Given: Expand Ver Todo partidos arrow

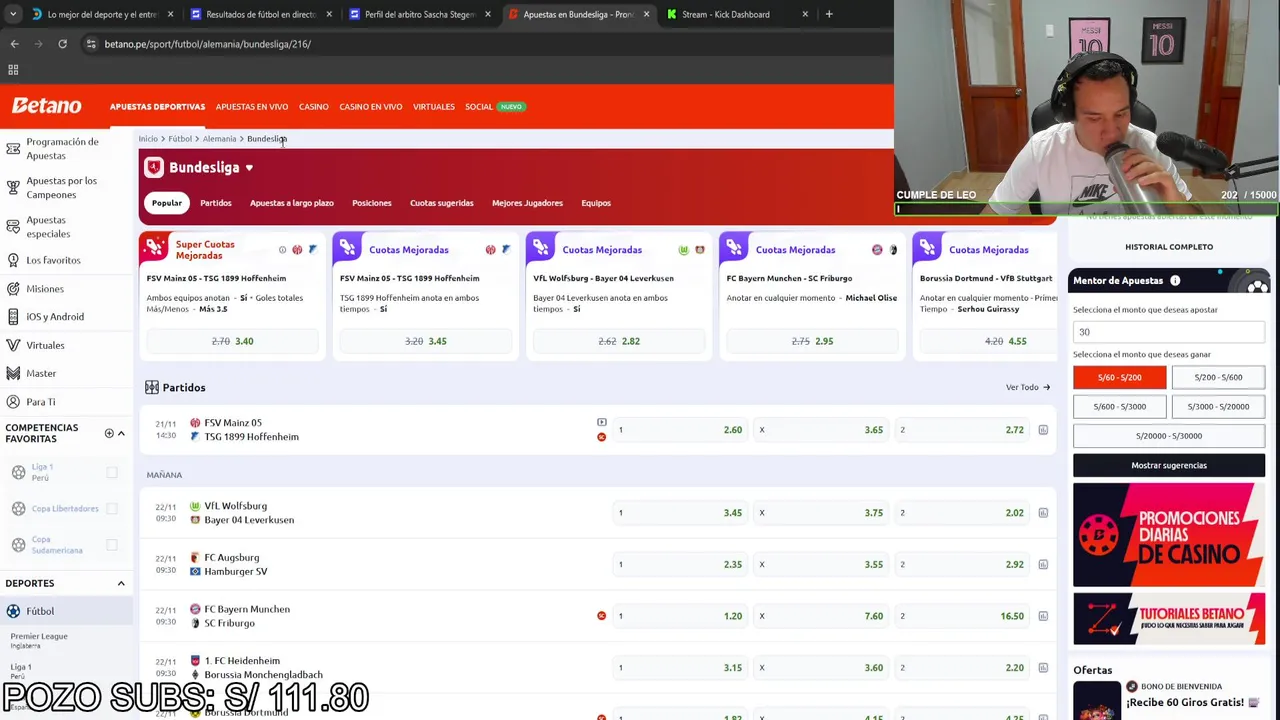Looking at the screenshot, I should [x=1047, y=387].
